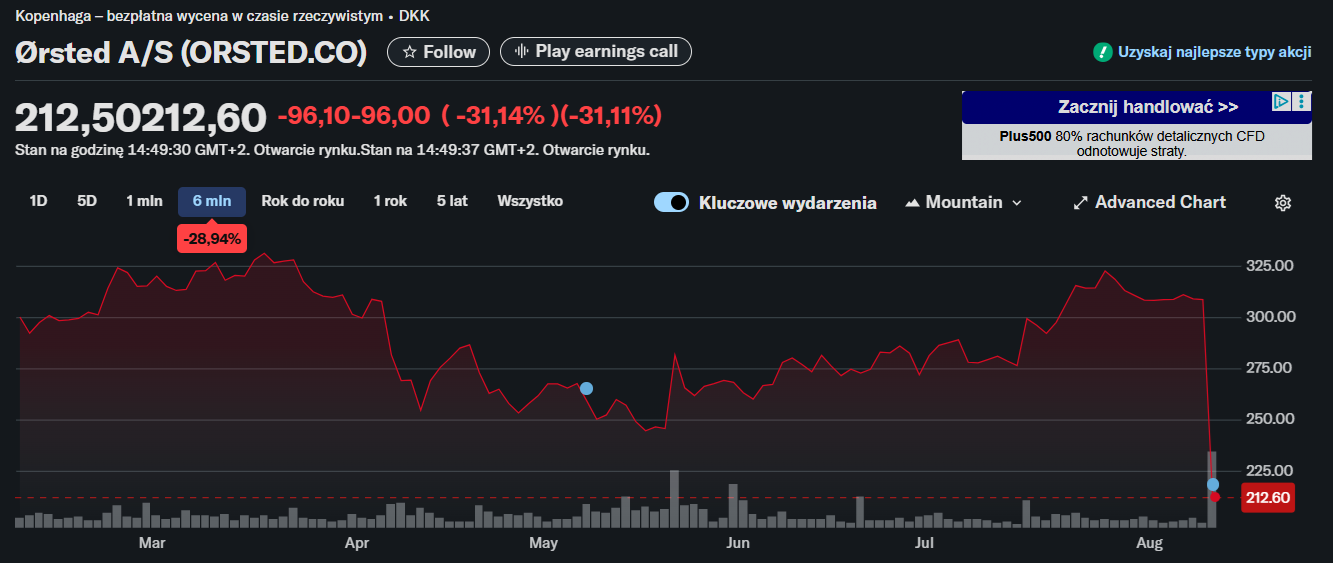Screen dimensions: 1333x563
Task: Expand the Mountain chart type dropdown
Action: [964, 203]
